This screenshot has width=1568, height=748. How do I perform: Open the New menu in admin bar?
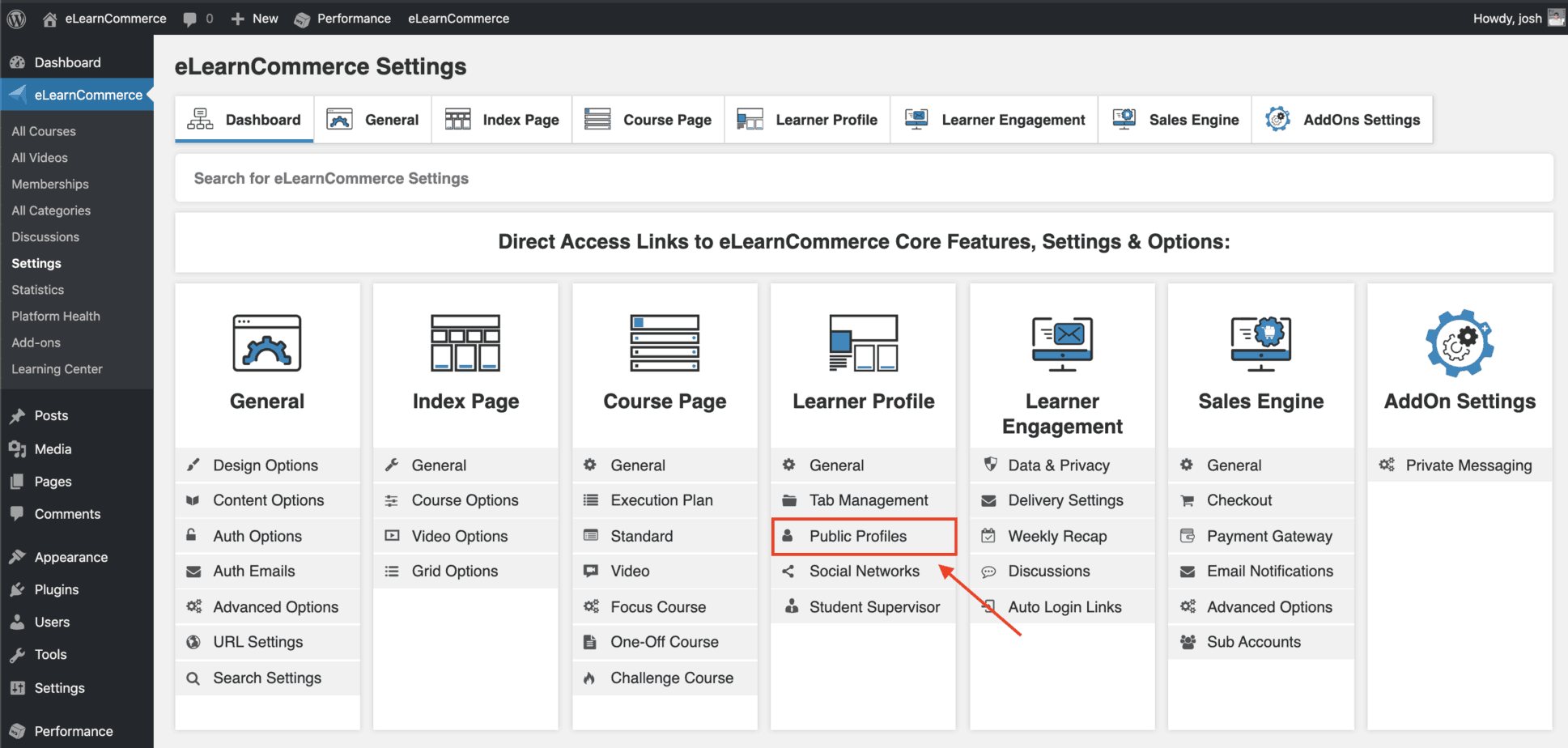(255, 18)
